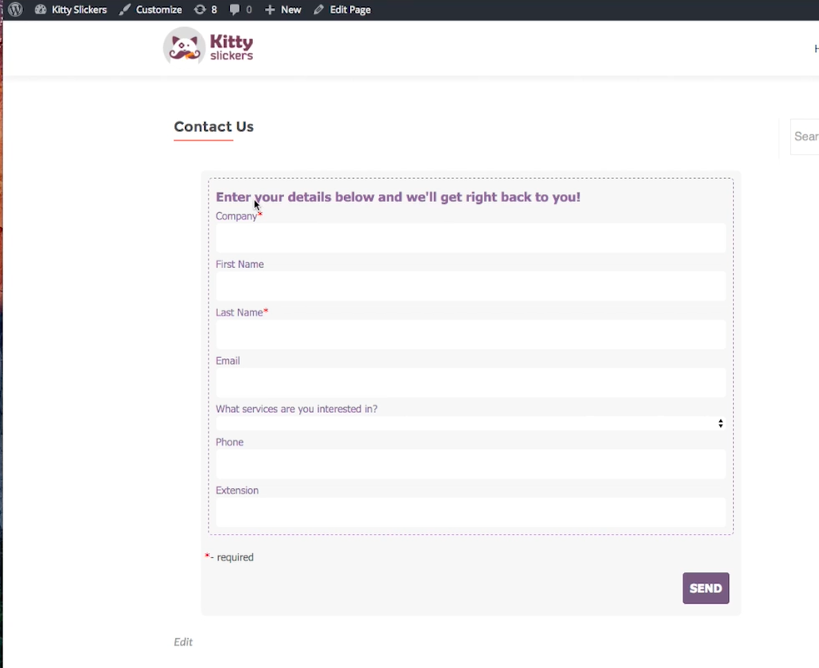Focus the Company text field
This screenshot has width=819, height=668.
pos(470,238)
